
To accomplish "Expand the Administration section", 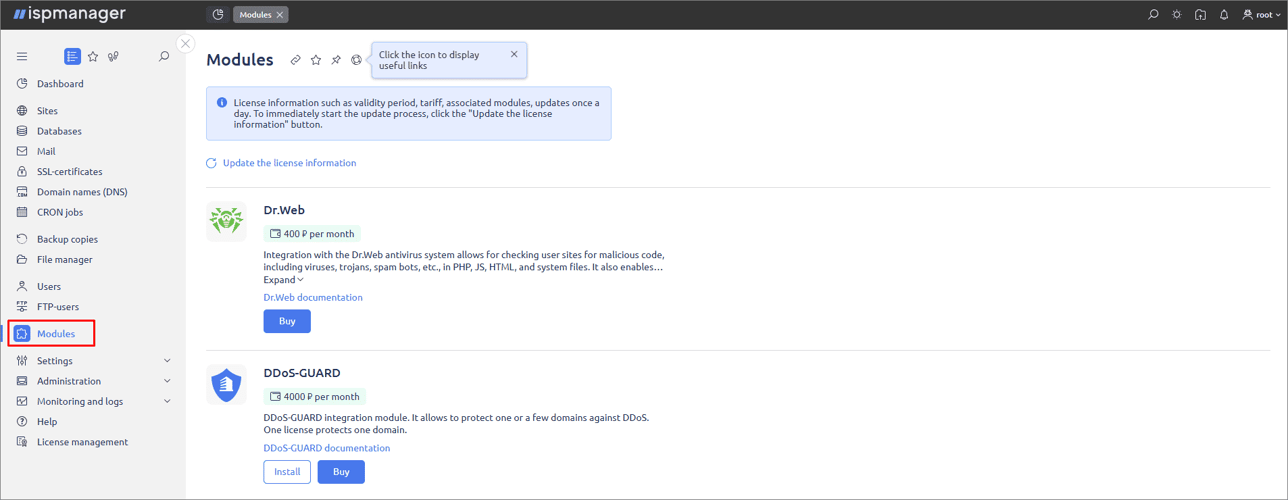I will 93,381.
